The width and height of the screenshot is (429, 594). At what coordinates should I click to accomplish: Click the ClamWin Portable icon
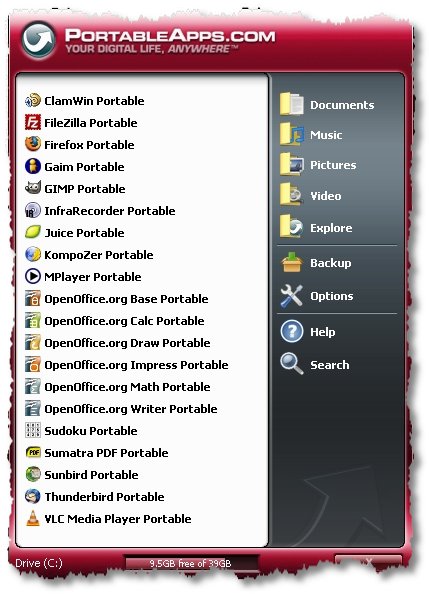(33, 100)
